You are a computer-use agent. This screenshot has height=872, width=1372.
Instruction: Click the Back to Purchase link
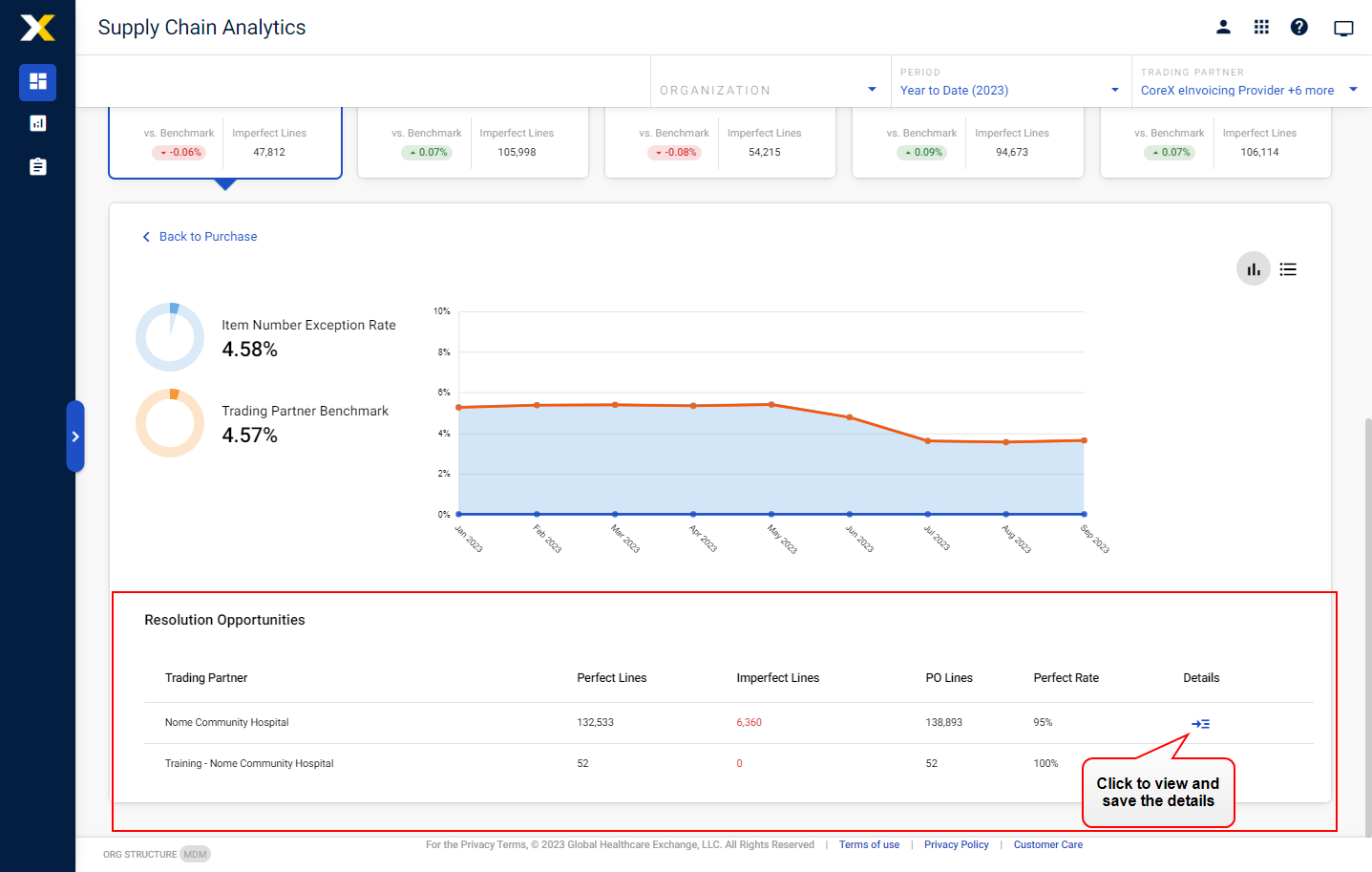(x=200, y=236)
